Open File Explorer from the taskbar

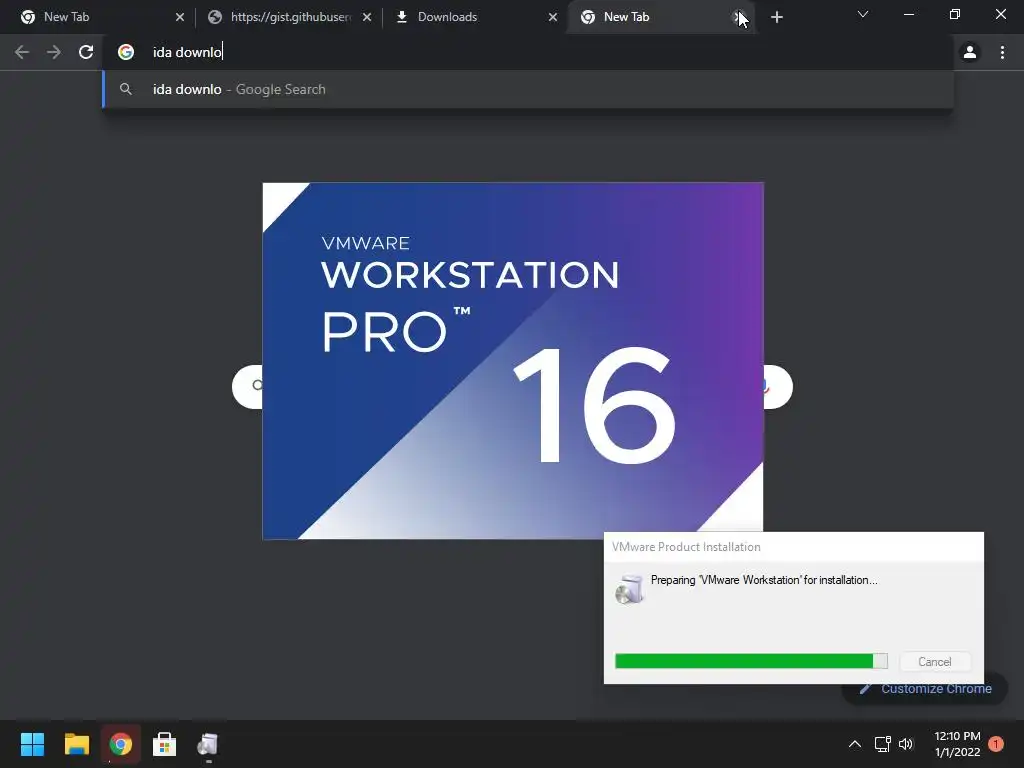point(76,744)
